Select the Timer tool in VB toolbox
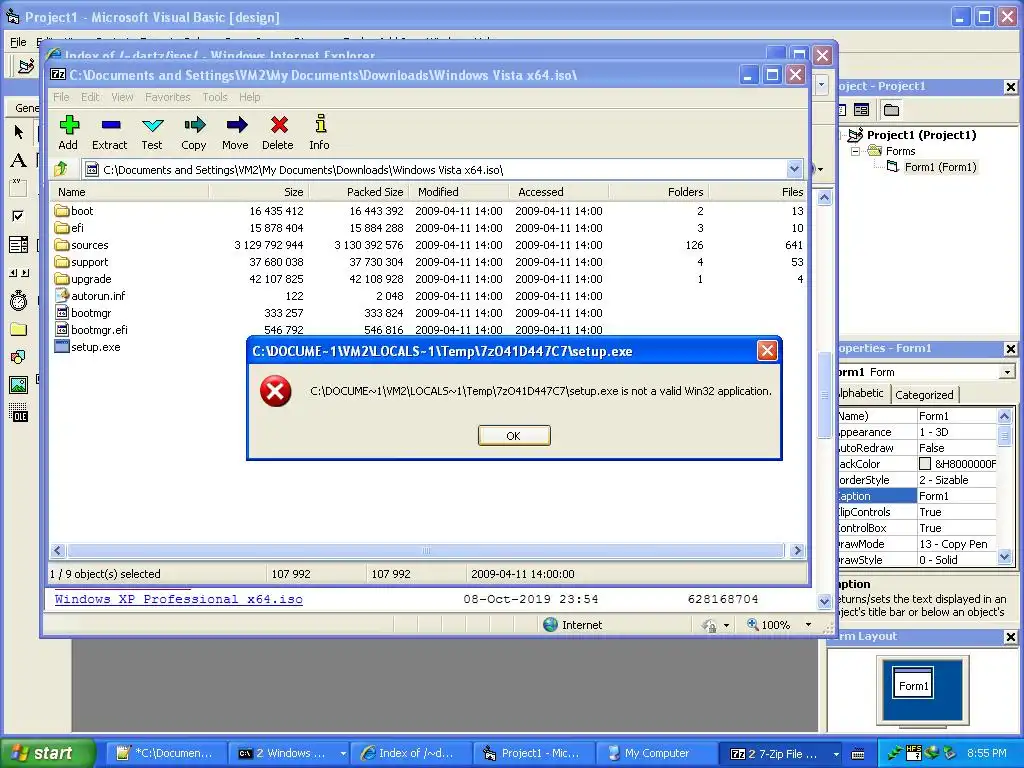 point(18,300)
